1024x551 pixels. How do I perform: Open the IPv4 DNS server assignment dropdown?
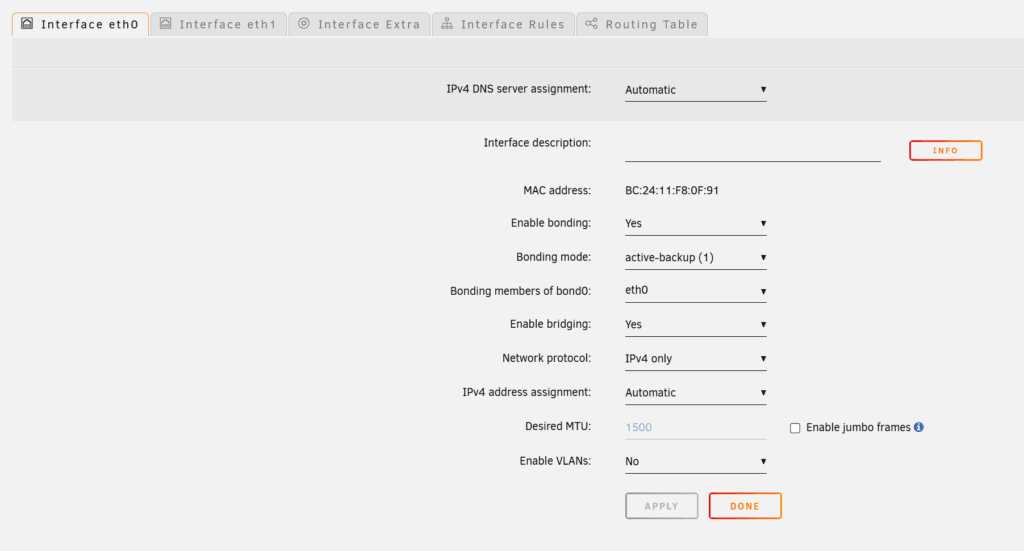click(x=695, y=90)
